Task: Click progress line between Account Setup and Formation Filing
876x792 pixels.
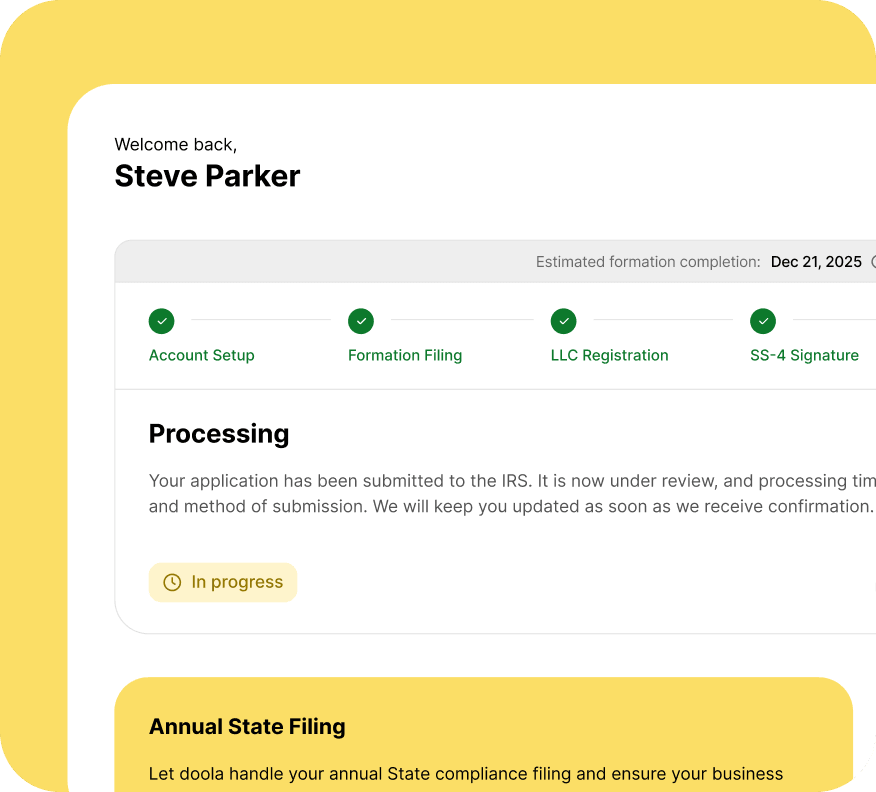Action: [260, 320]
